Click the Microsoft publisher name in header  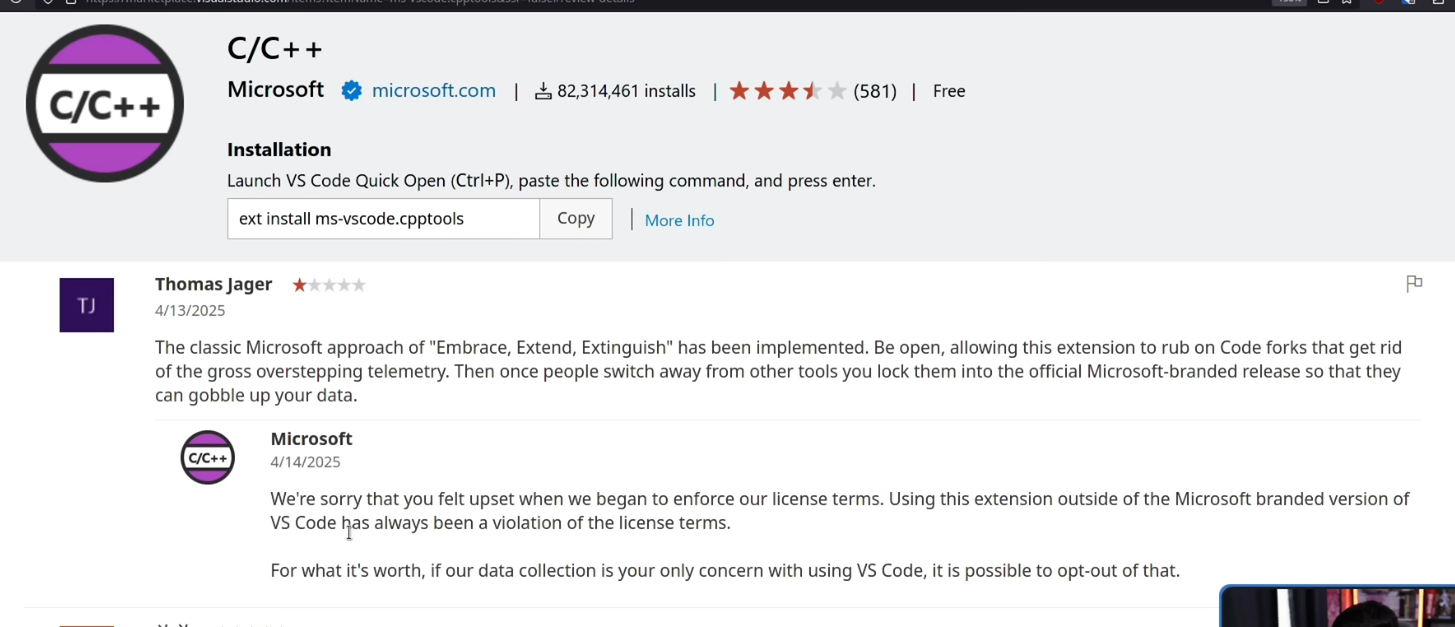275,90
